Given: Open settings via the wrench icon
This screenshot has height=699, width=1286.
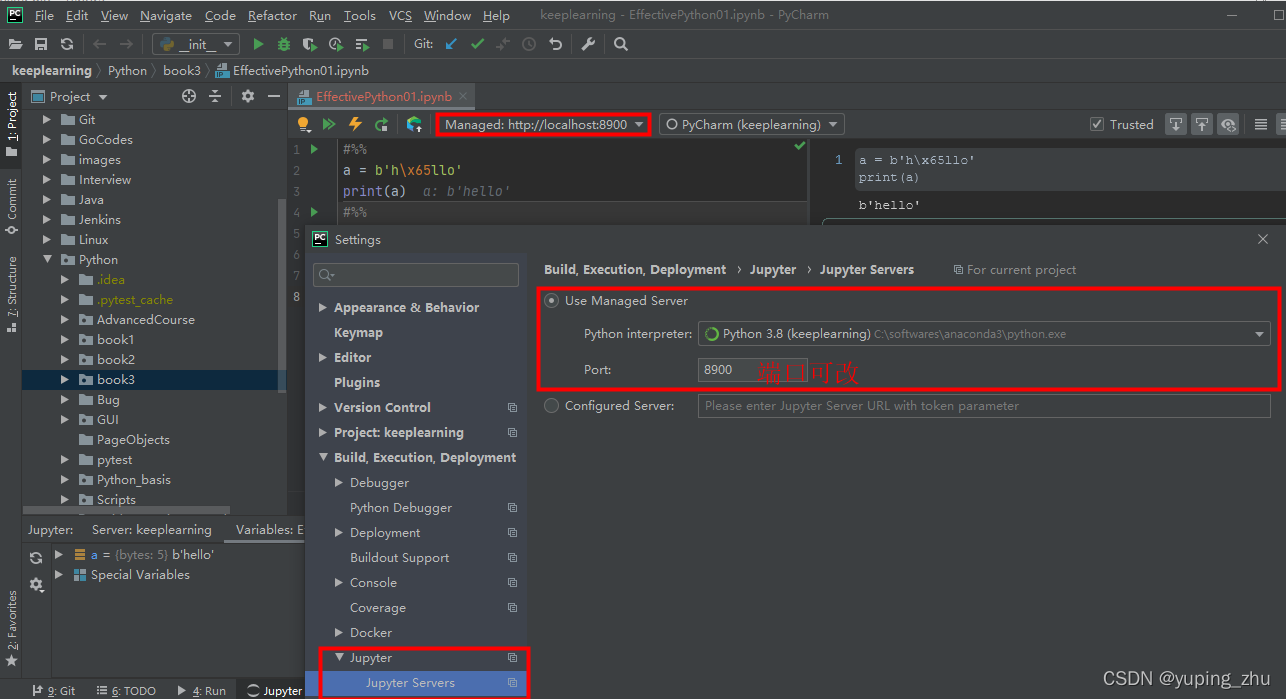Looking at the screenshot, I should point(588,44).
